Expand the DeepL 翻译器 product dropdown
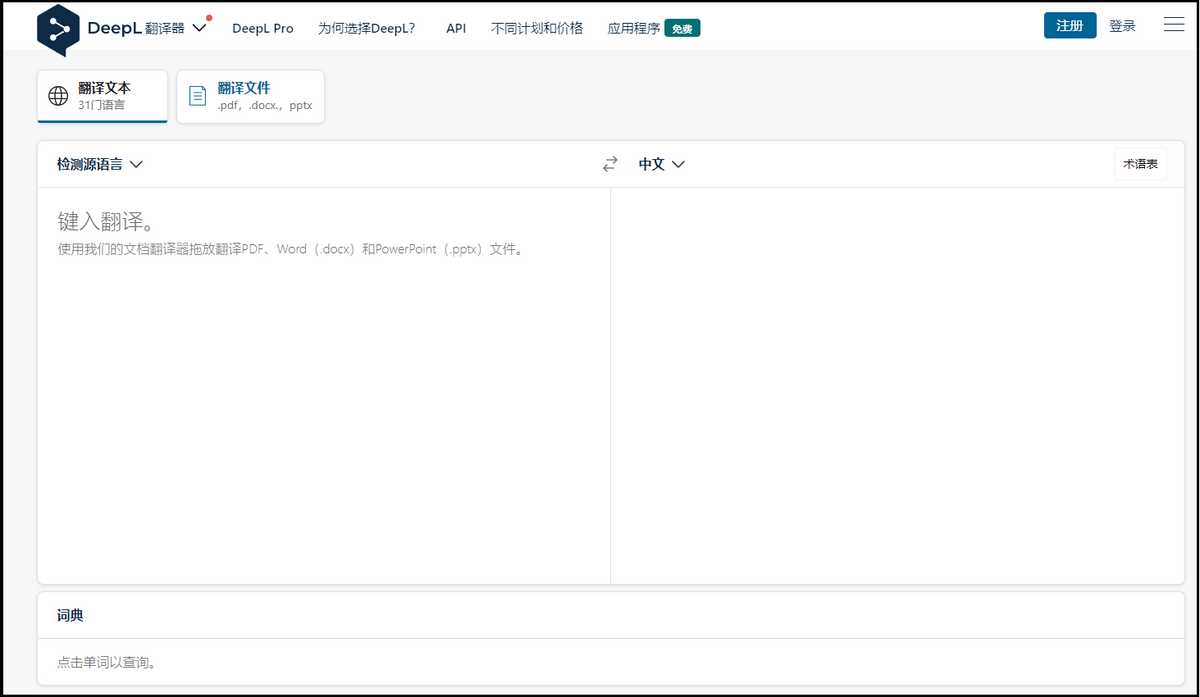This screenshot has width=1200, height=697. point(199,28)
